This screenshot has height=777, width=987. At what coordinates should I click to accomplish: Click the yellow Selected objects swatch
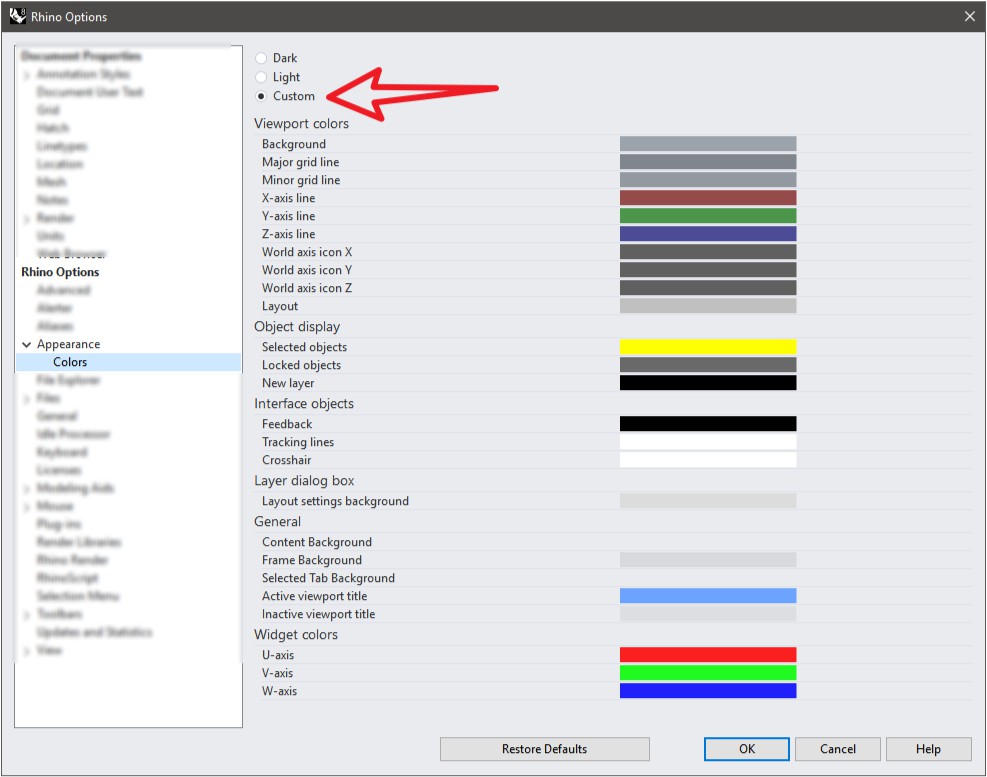[x=708, y=346]
